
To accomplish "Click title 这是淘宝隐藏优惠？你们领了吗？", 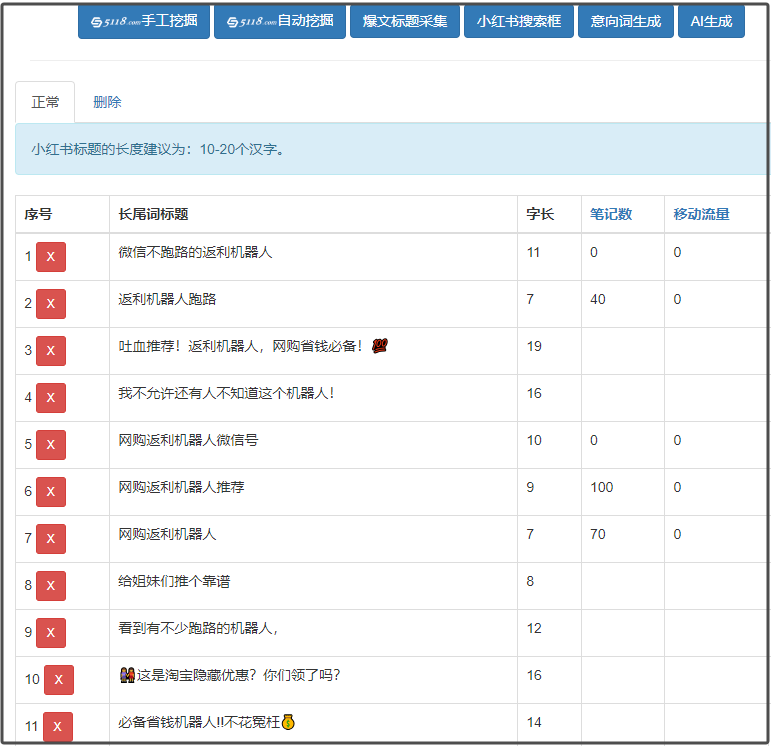I will (x=238, y=675).
